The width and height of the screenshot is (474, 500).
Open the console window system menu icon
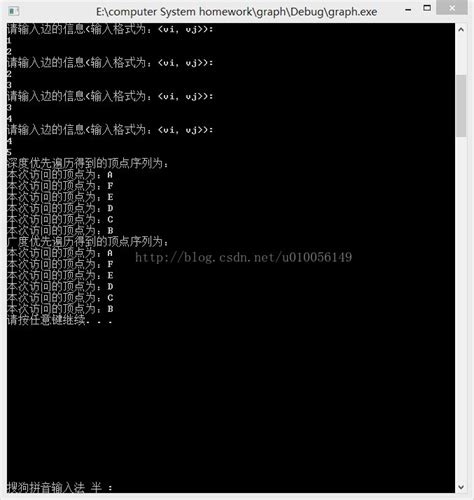(x=13, y=11)
